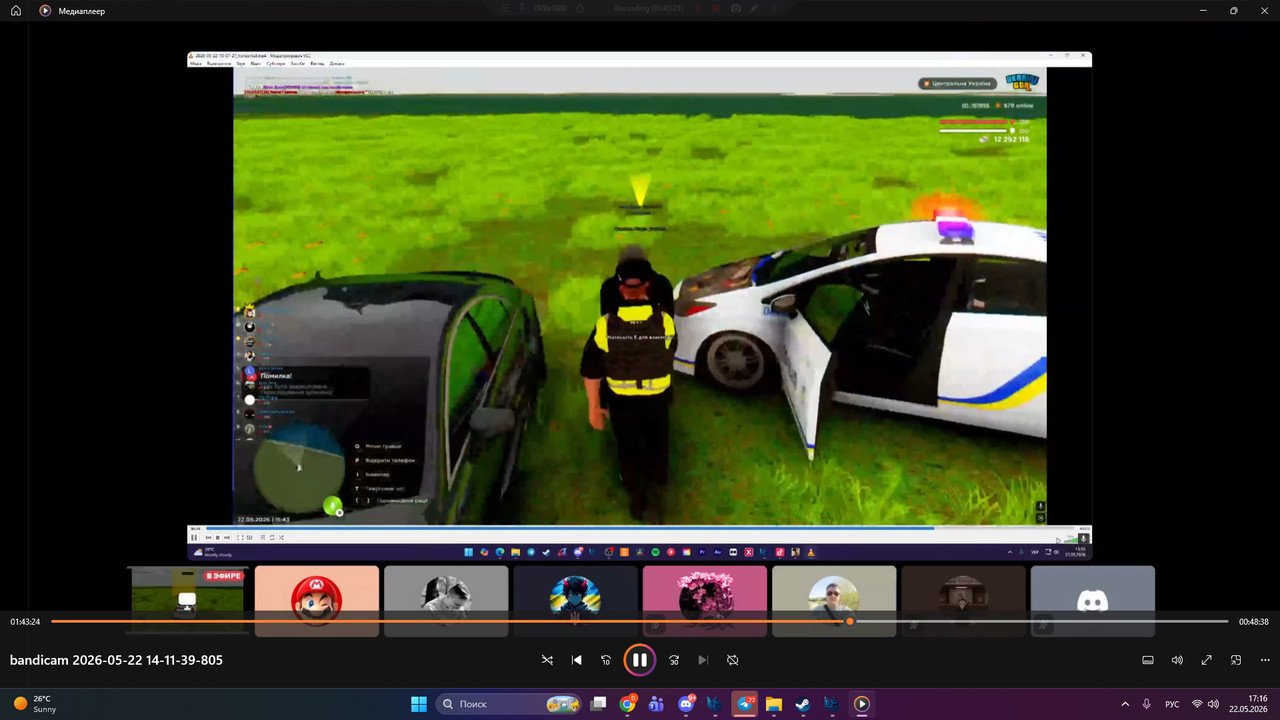This screenshot has height=720, width=1280.
Task: Open File Explorer from taskbar
Action: point(773,704)
